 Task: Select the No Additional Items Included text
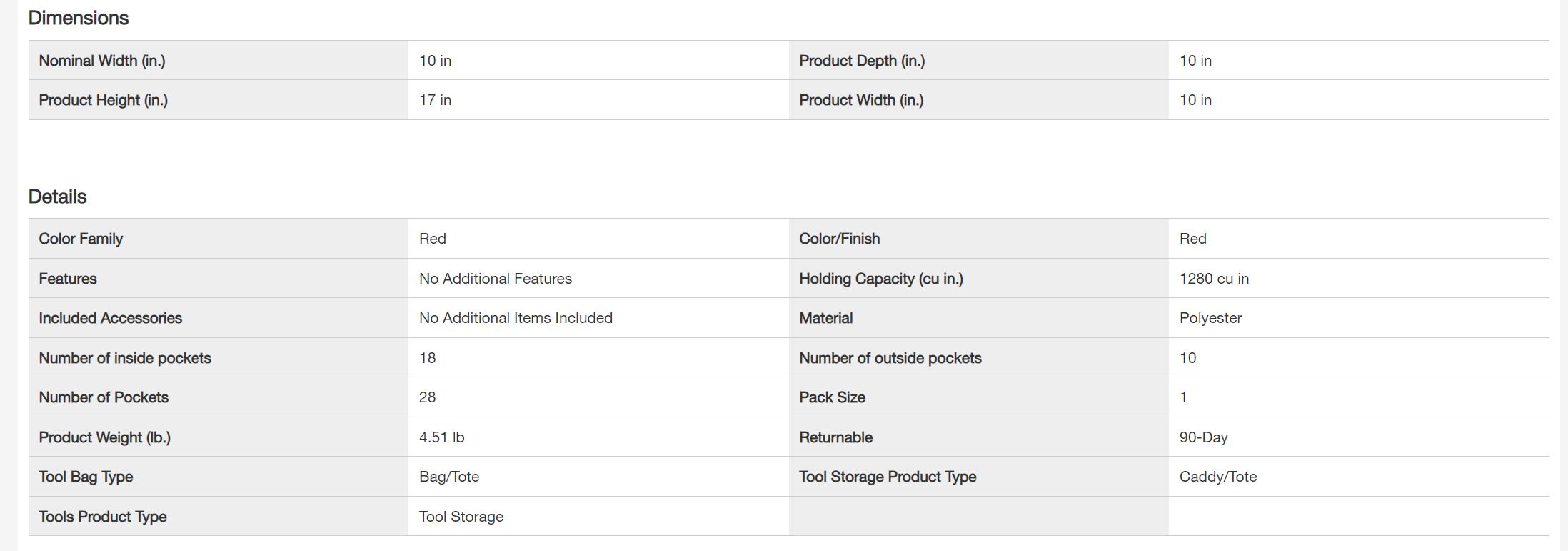tap(516, 318)
